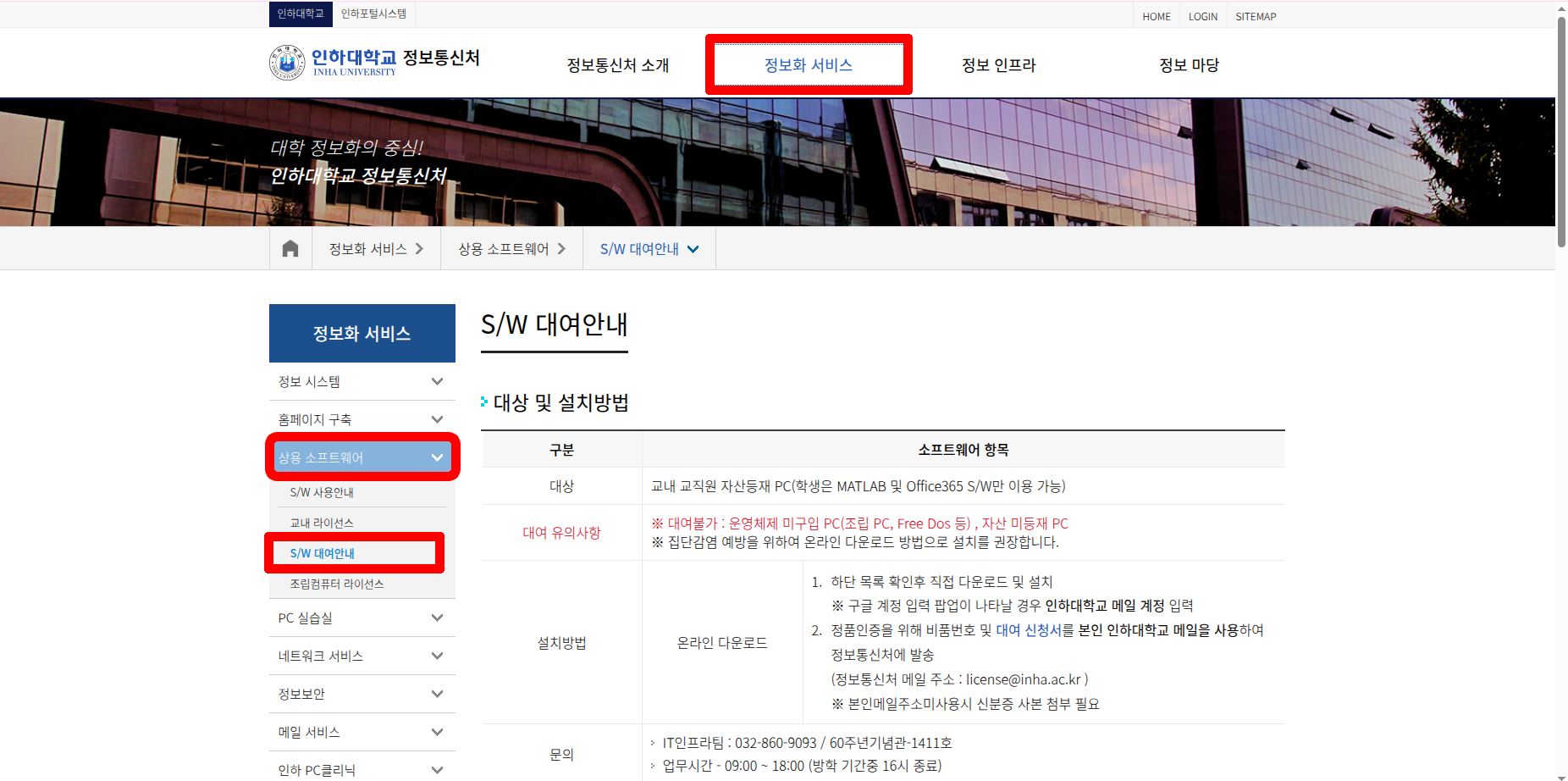Expand 정보 시스템 sidebar section
Viewport: 1568px width, 781px height.
coord(362,381)
